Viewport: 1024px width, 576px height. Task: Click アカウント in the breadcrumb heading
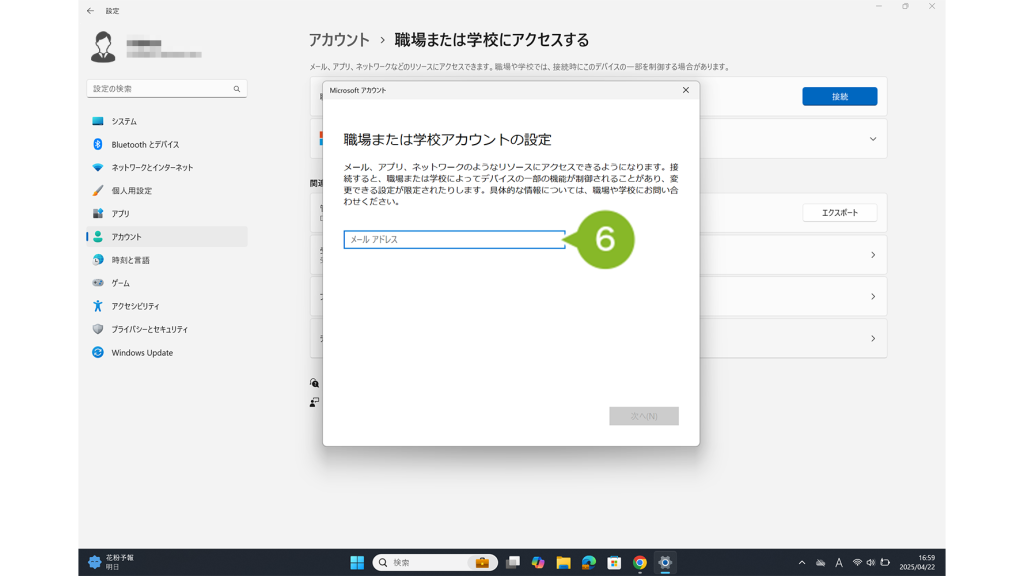click(x=339, y=40)
